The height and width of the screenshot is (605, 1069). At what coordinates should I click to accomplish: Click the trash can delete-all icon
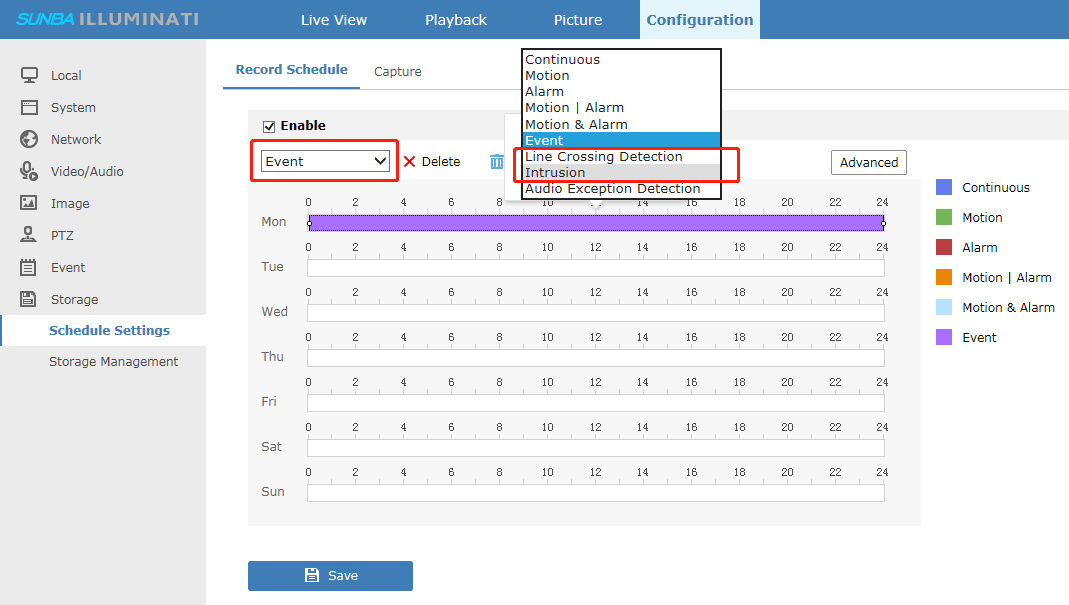[x=496, y=161]
